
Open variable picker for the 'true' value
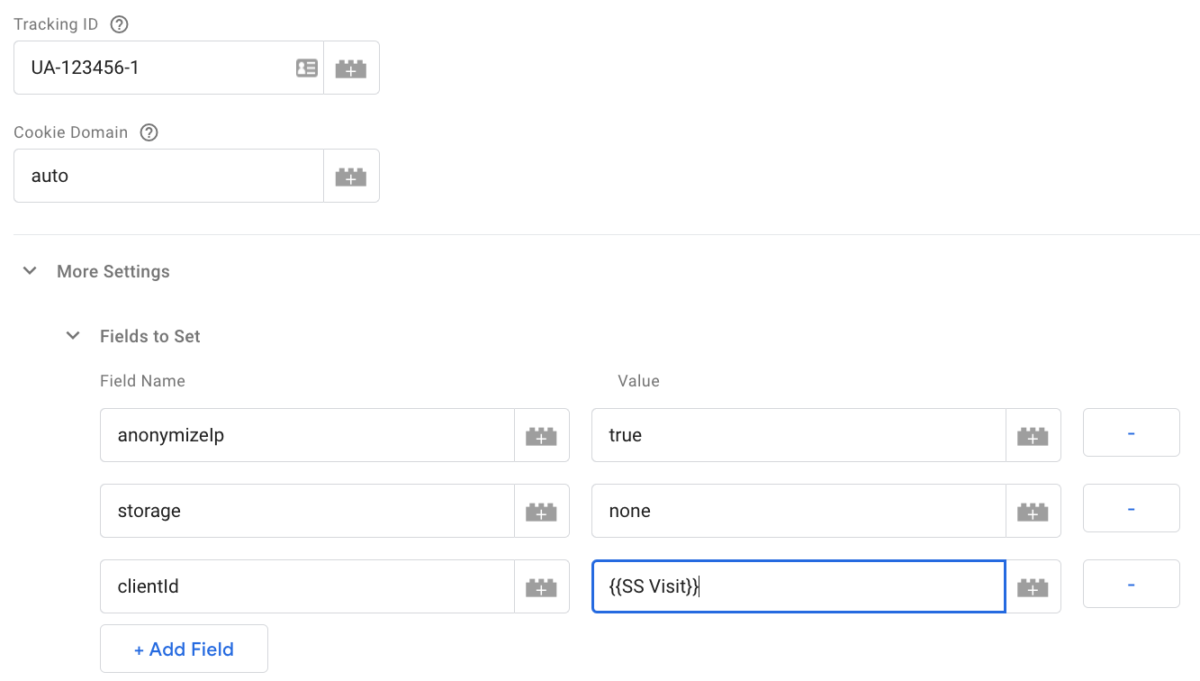click(x=1032, y=435)
